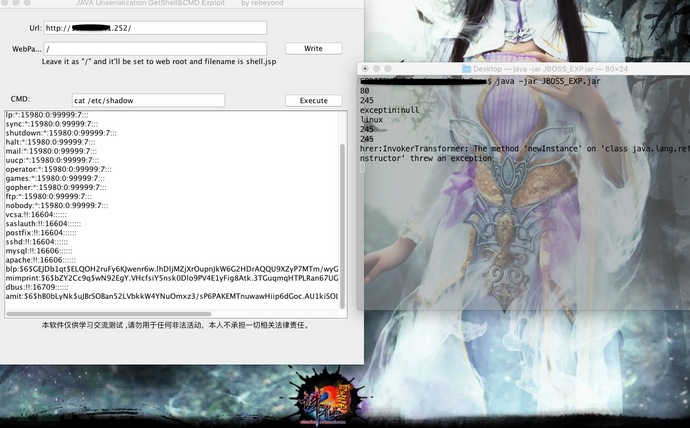Screen dimensions: 690x428
Task: Click the 'dbus:!!:16709' output line
Action: pyautogui.click(x=37, y=287)
